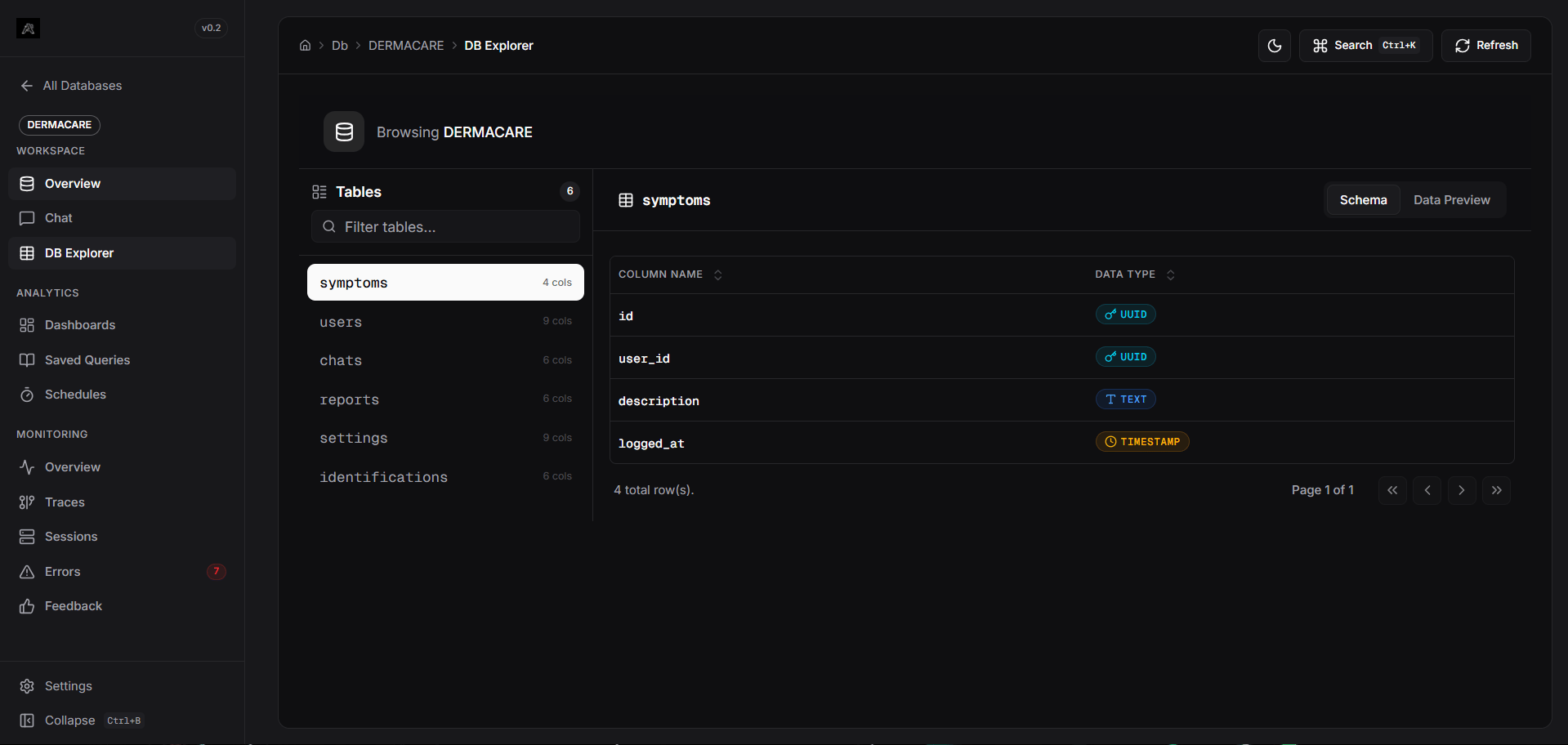1568x745 pixels.
Task: Go to previous schema page
Action: (x=1427, y=490)
